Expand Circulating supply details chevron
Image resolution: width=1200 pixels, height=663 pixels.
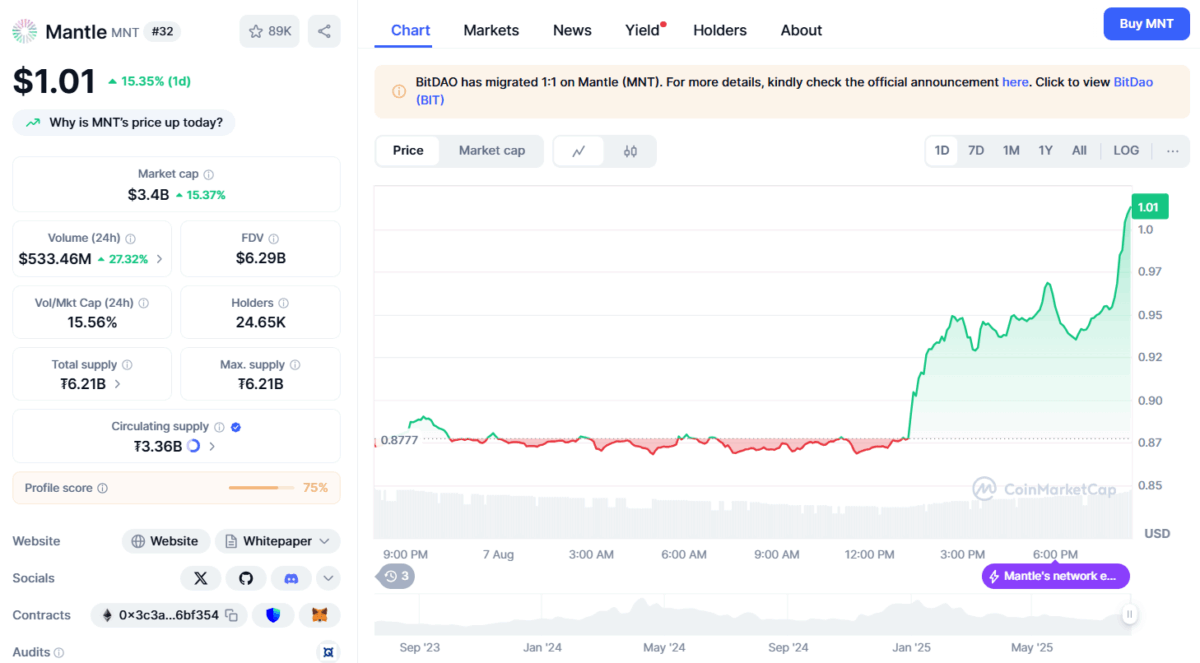coord(212,446)
